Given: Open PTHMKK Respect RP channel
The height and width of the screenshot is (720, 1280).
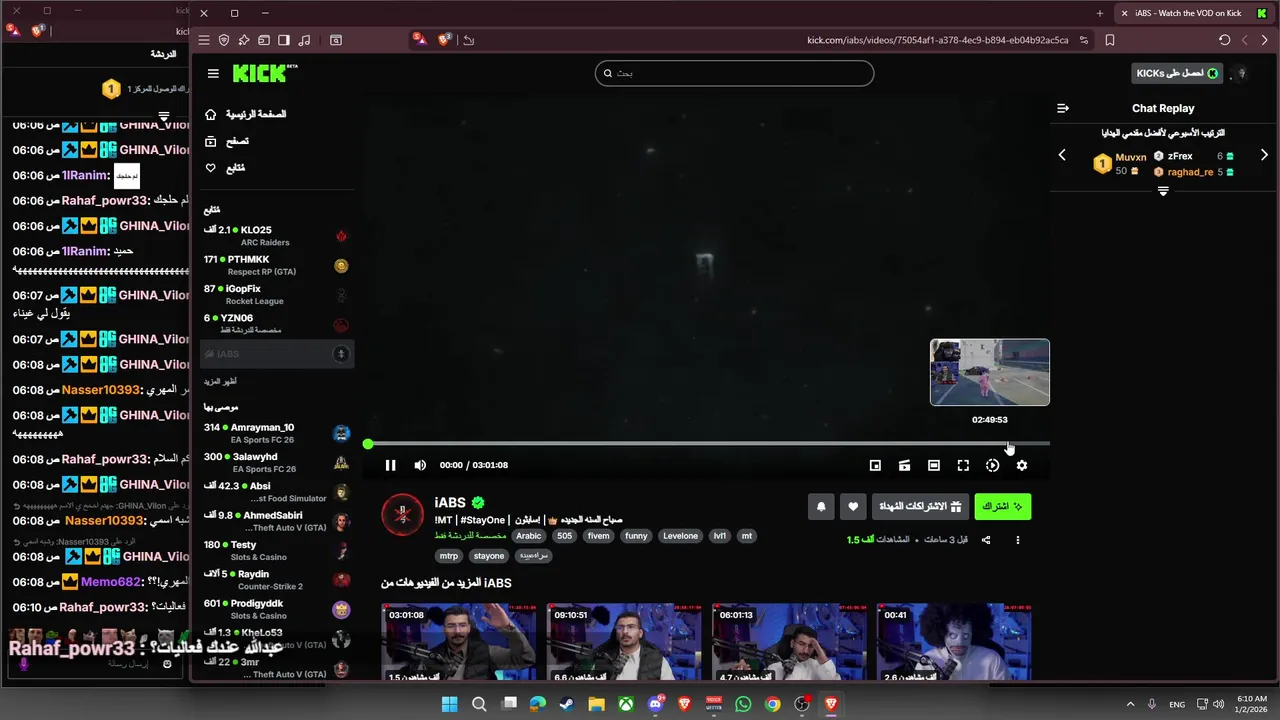Looking at the screenshot, I should [x=277, y=265].
